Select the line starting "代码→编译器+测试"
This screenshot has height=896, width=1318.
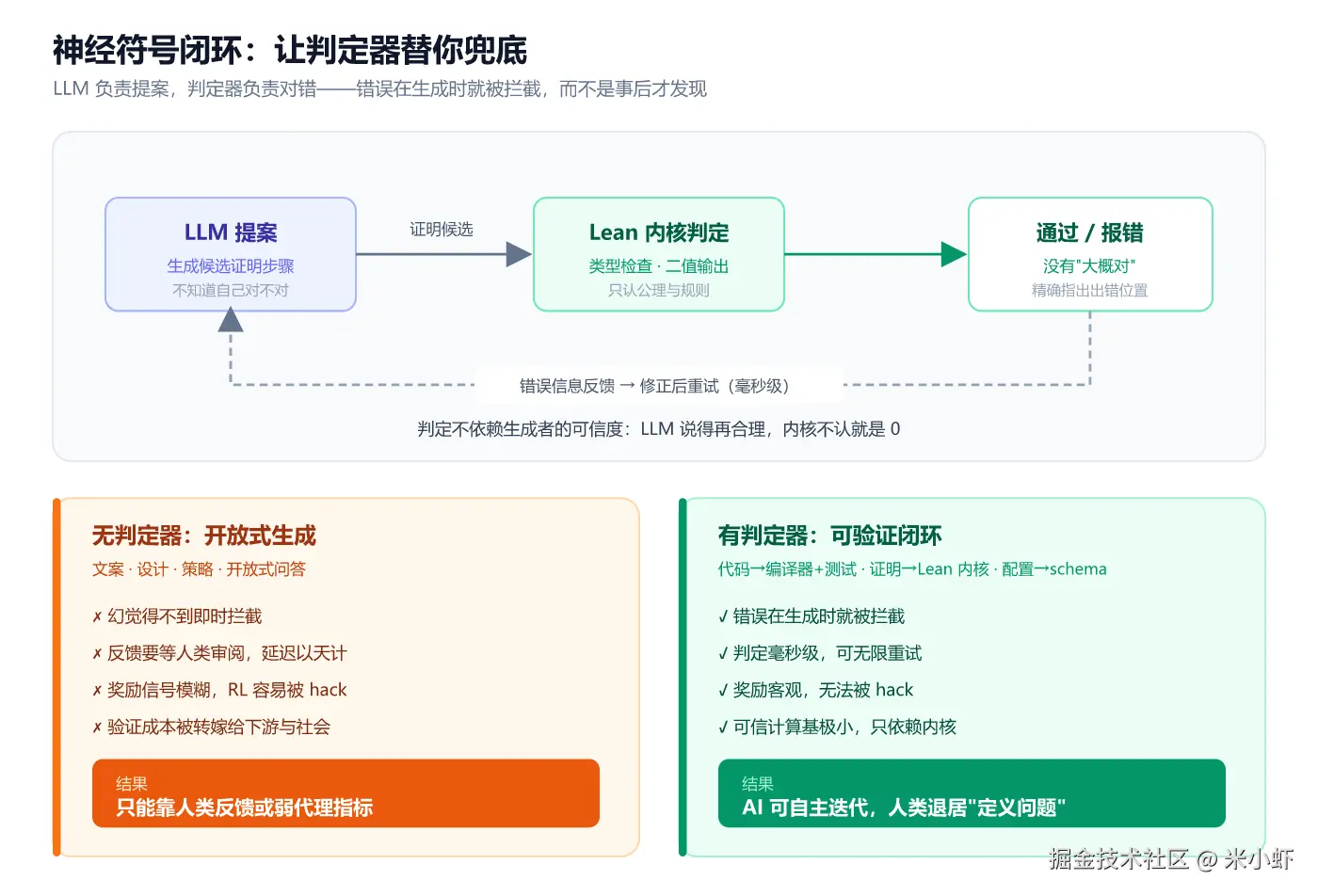(912, 569)
